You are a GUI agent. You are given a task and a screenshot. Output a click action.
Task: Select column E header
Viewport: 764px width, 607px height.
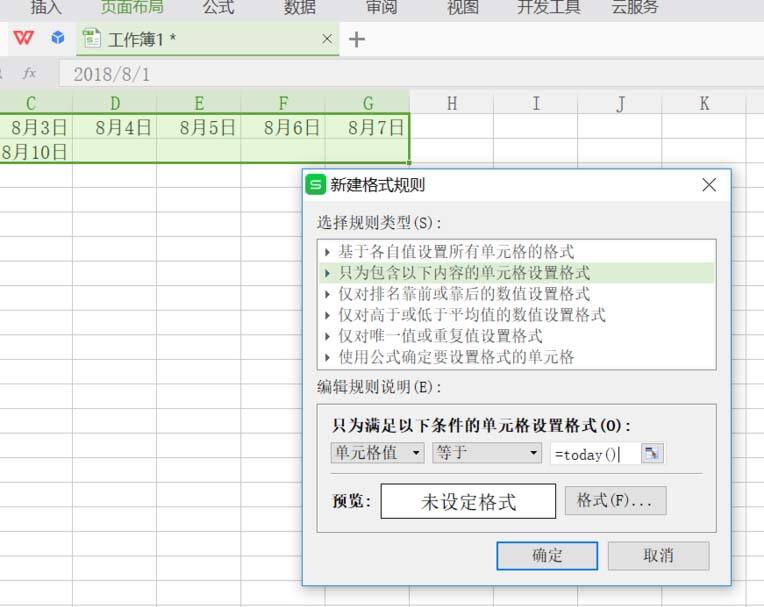199,103
